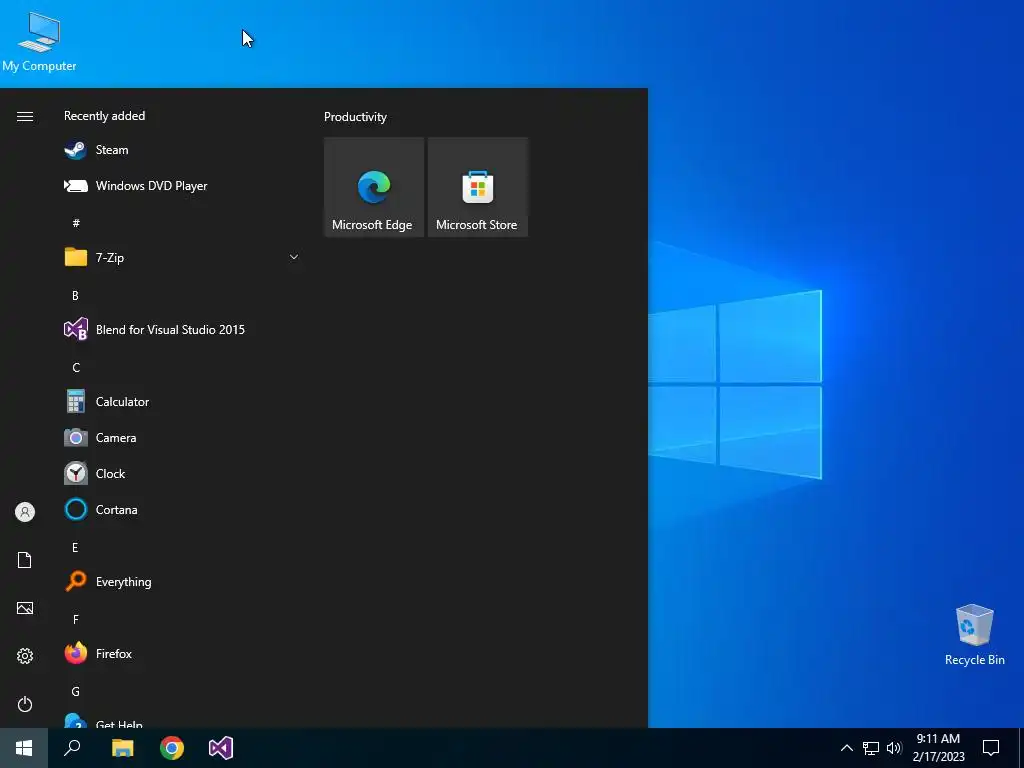Open the volume speaker tray icon

[894, 748]
